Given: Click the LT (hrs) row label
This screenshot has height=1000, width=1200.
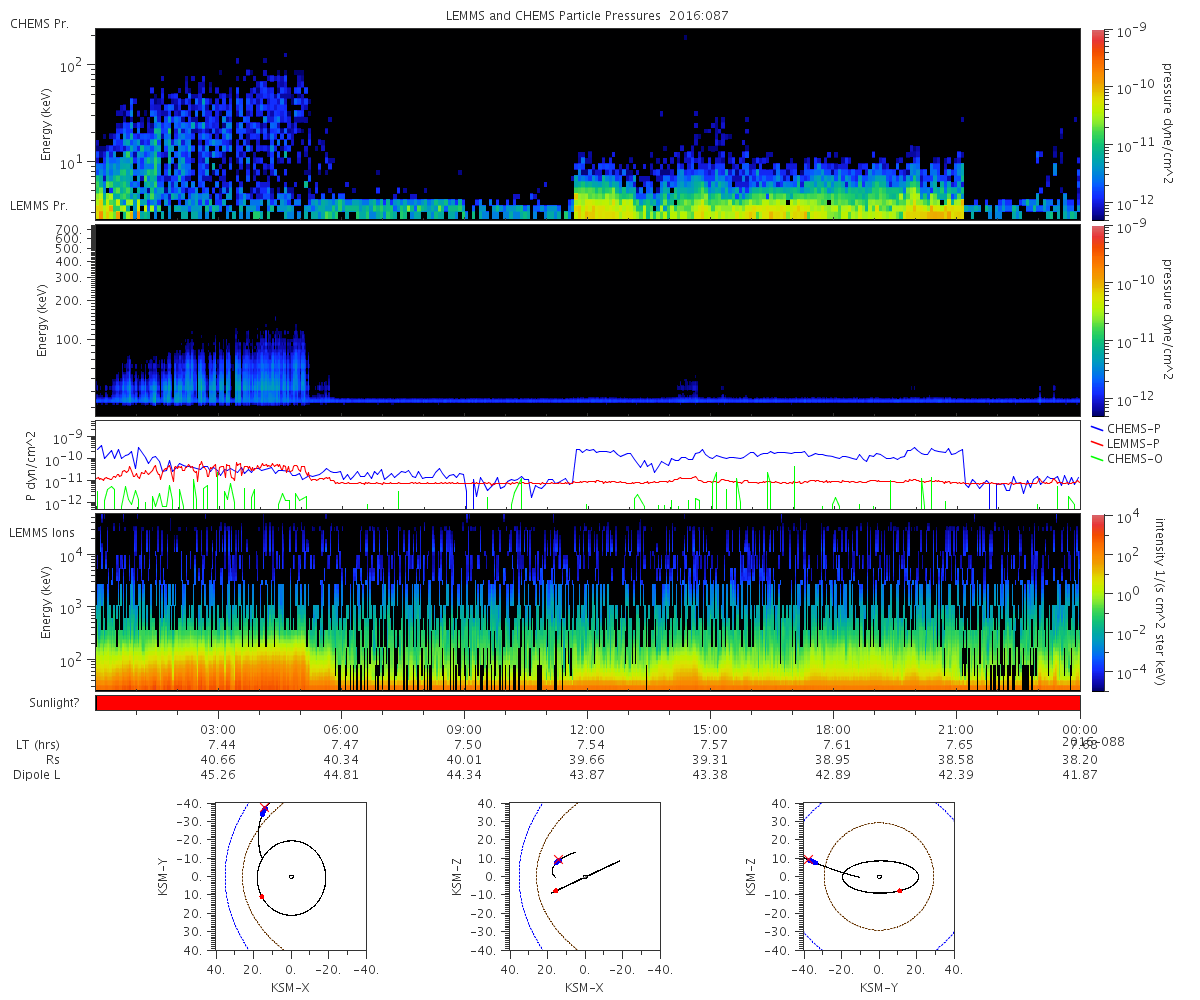Looking at the screenshot, I should (x=36, y=745).
